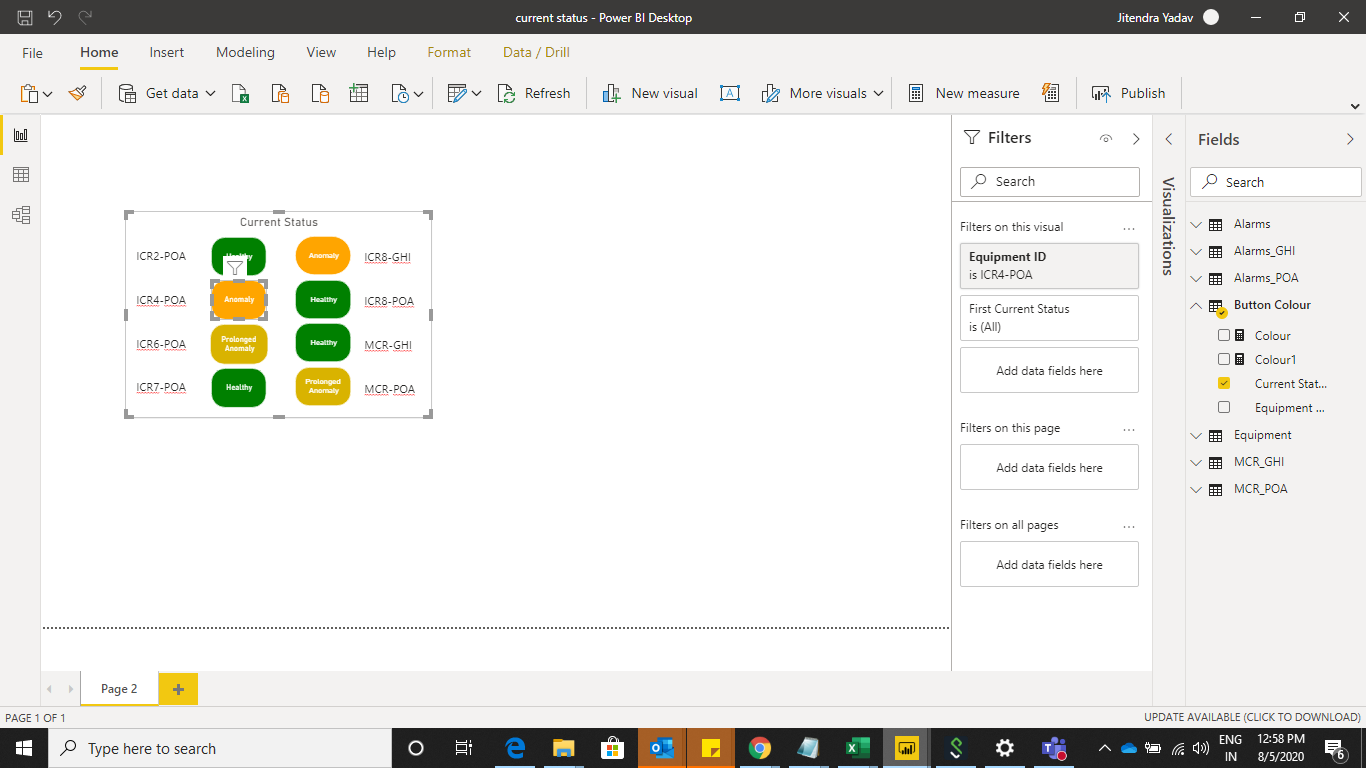Viewport: 1366px width, 768px height.
Task: Import data from an Excel workbook icon
Action: point(241,93)
